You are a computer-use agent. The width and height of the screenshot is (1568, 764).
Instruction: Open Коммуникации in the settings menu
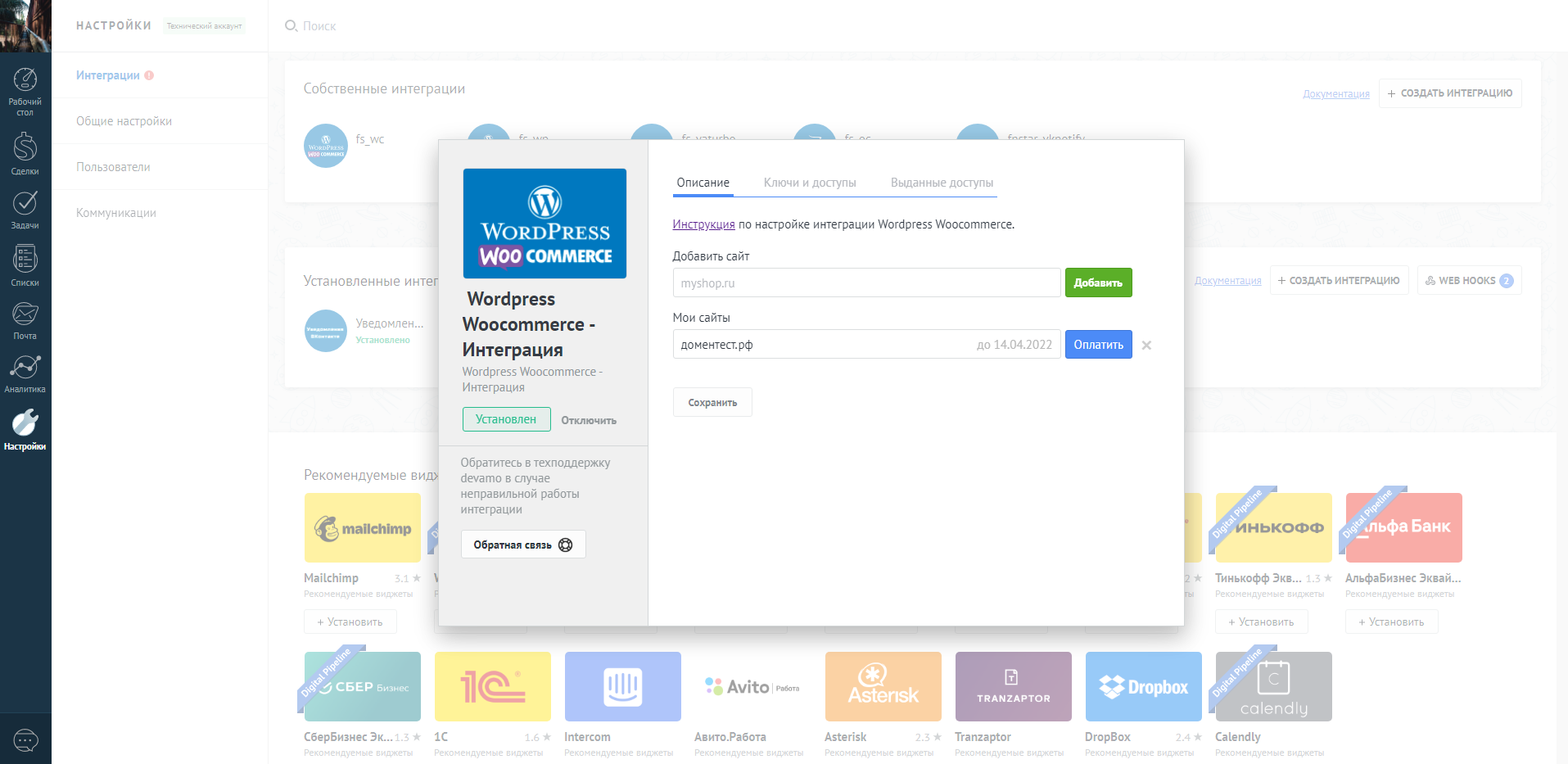coord(115,212)
